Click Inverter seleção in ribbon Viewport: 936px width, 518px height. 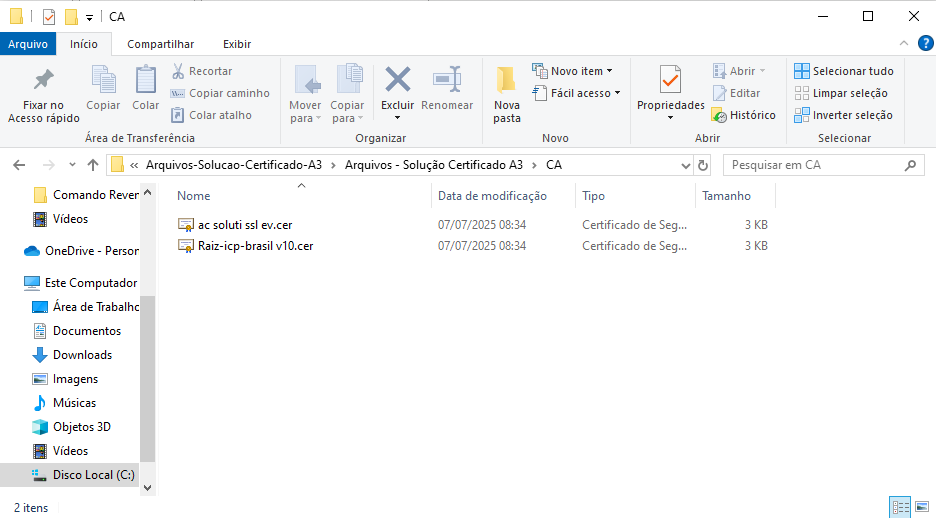844,115
